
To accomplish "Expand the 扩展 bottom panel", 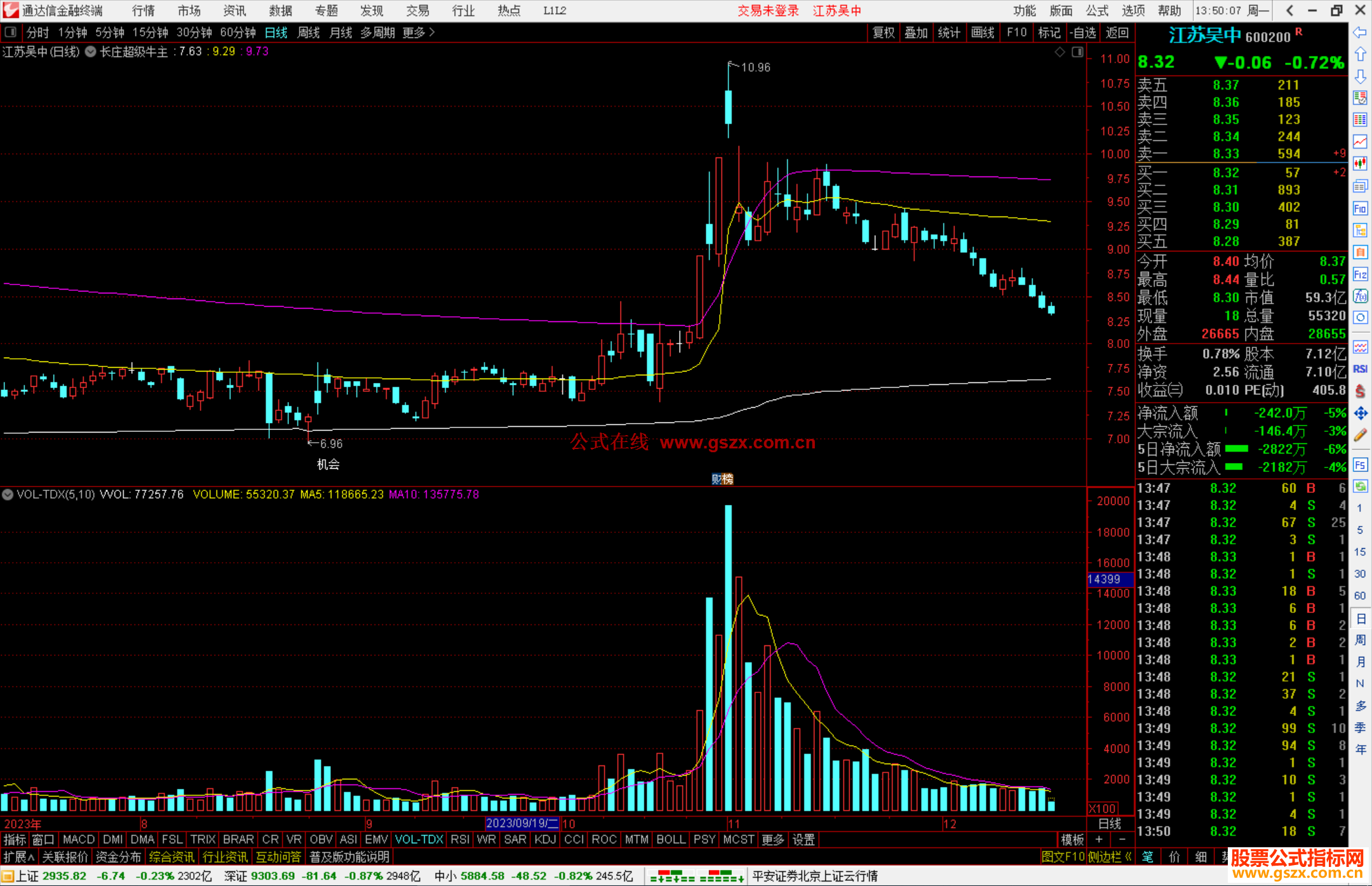I will 19,857.
